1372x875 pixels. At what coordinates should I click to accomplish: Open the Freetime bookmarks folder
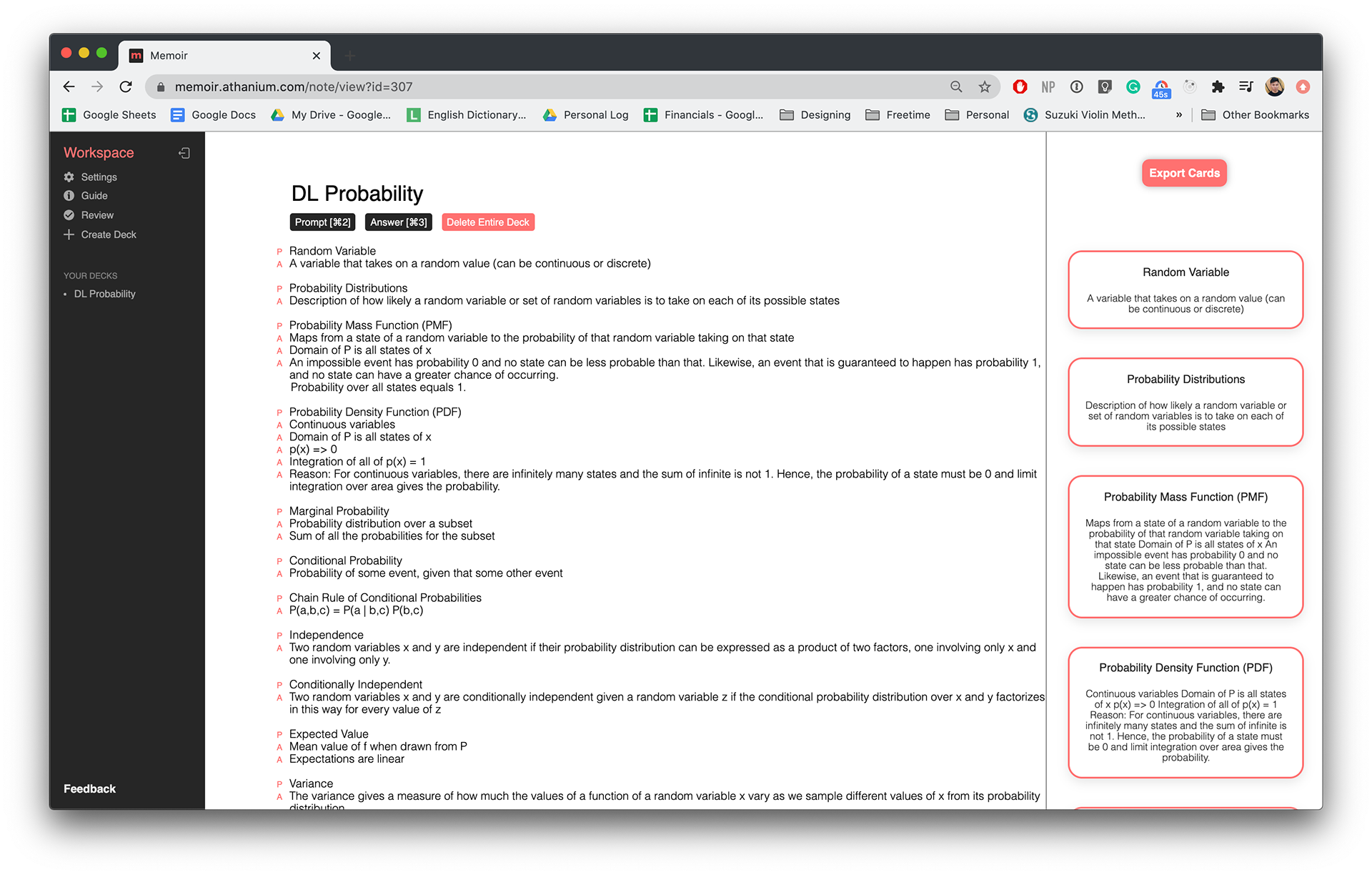pos(898,115)
